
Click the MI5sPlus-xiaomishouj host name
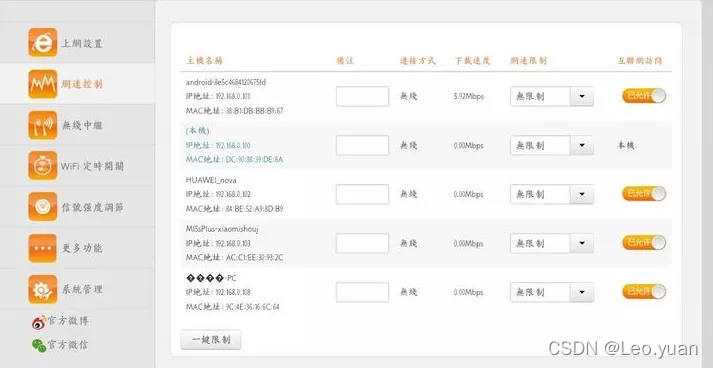coord(222,229)
